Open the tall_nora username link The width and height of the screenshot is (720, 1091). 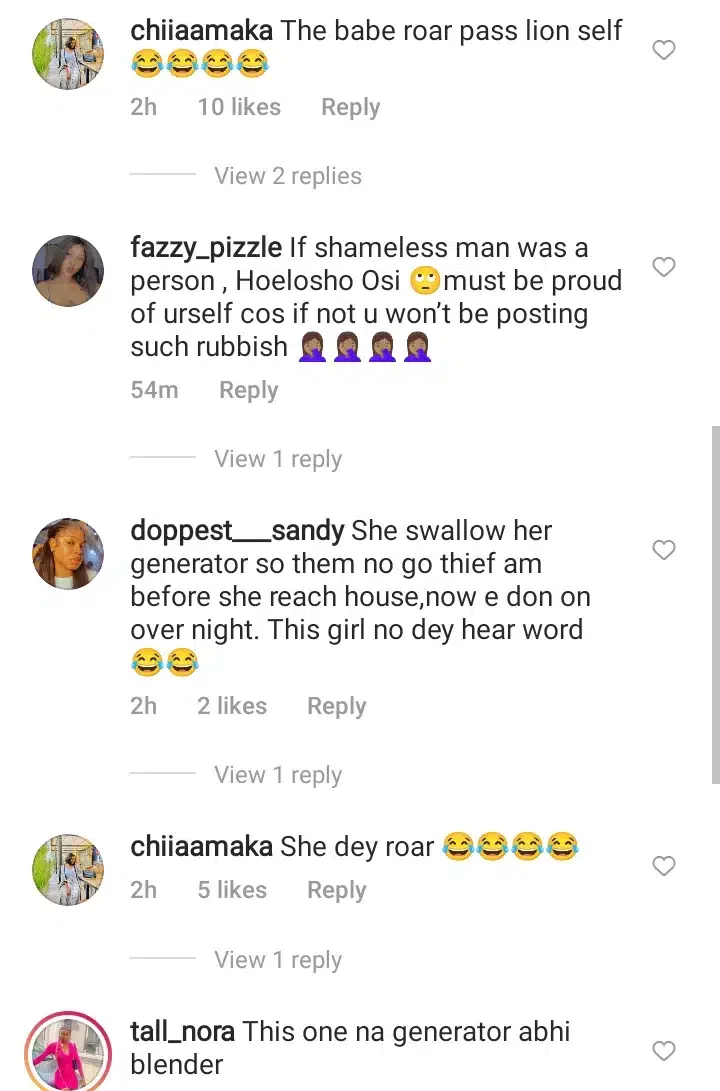pyautogui.click(x=182, y=1031)
